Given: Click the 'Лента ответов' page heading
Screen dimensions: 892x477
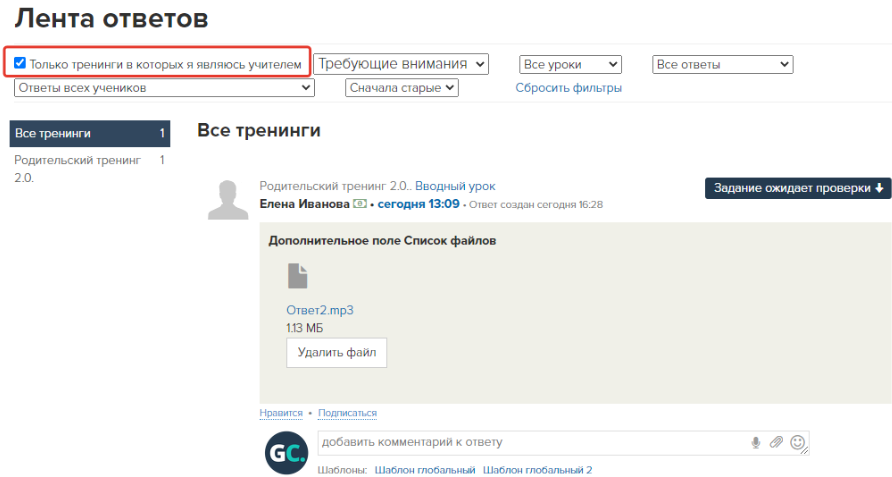Looking at the screenshot, I should (112, 18).
